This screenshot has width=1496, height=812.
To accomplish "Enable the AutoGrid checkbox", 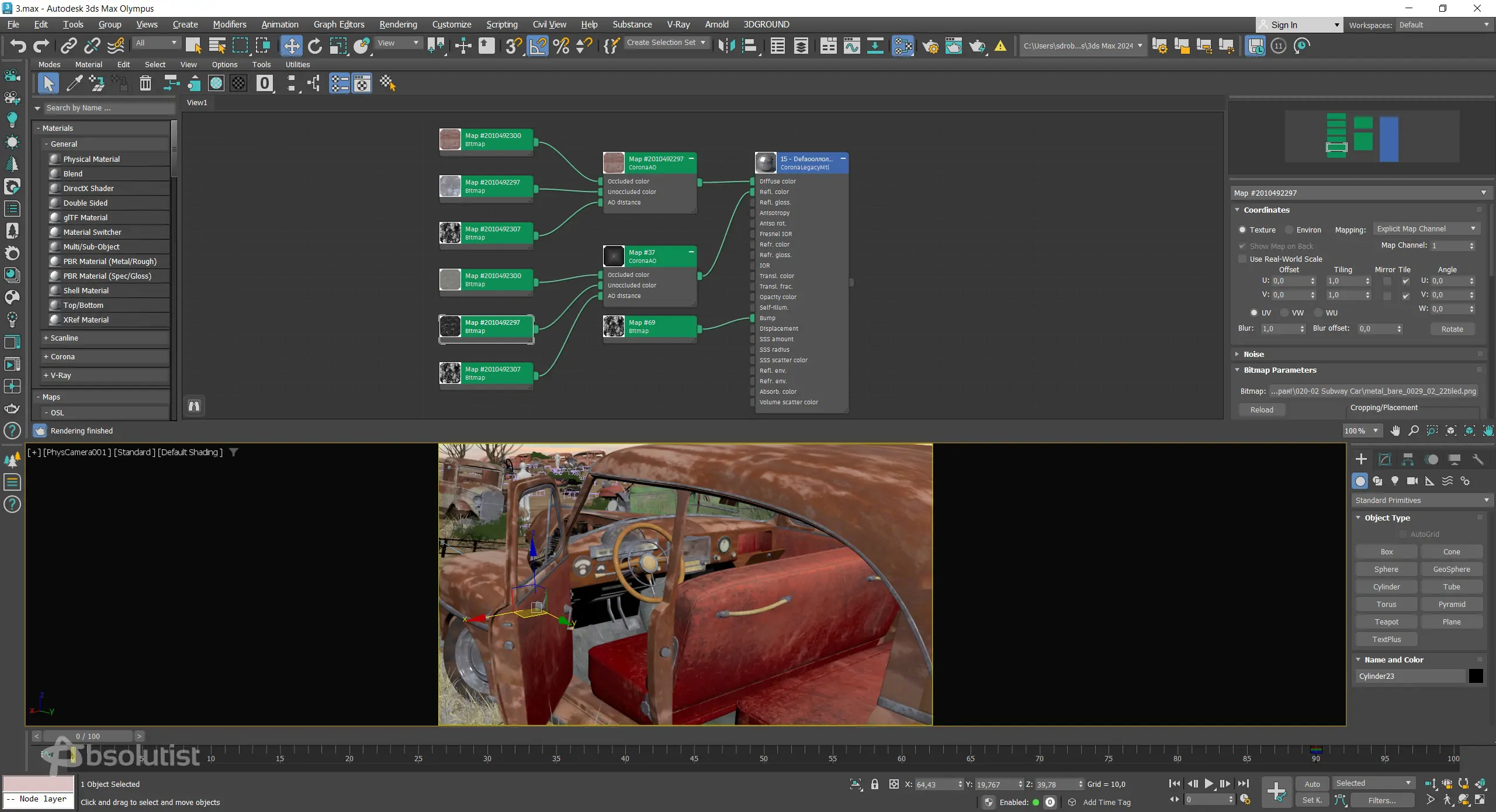I will coord(1403,535).
